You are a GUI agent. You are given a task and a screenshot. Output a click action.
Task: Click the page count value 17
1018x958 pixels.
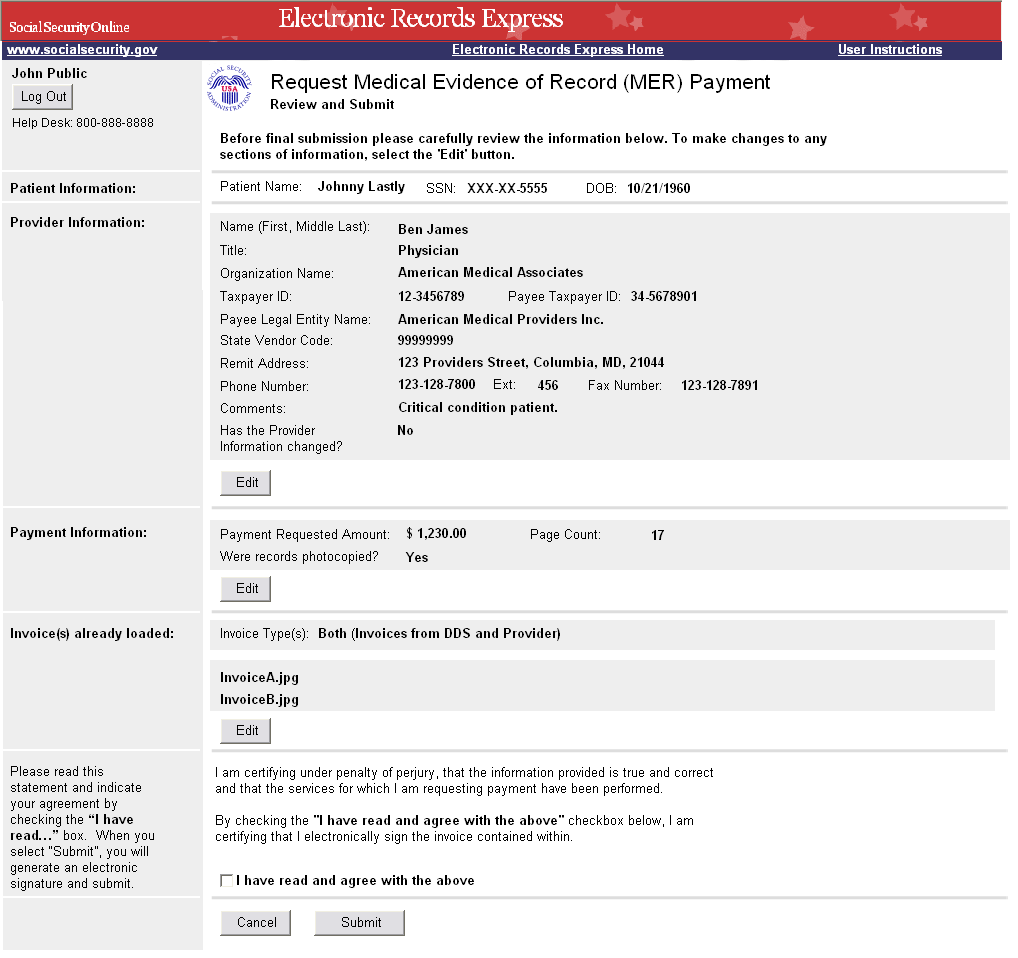click(657, 535)
